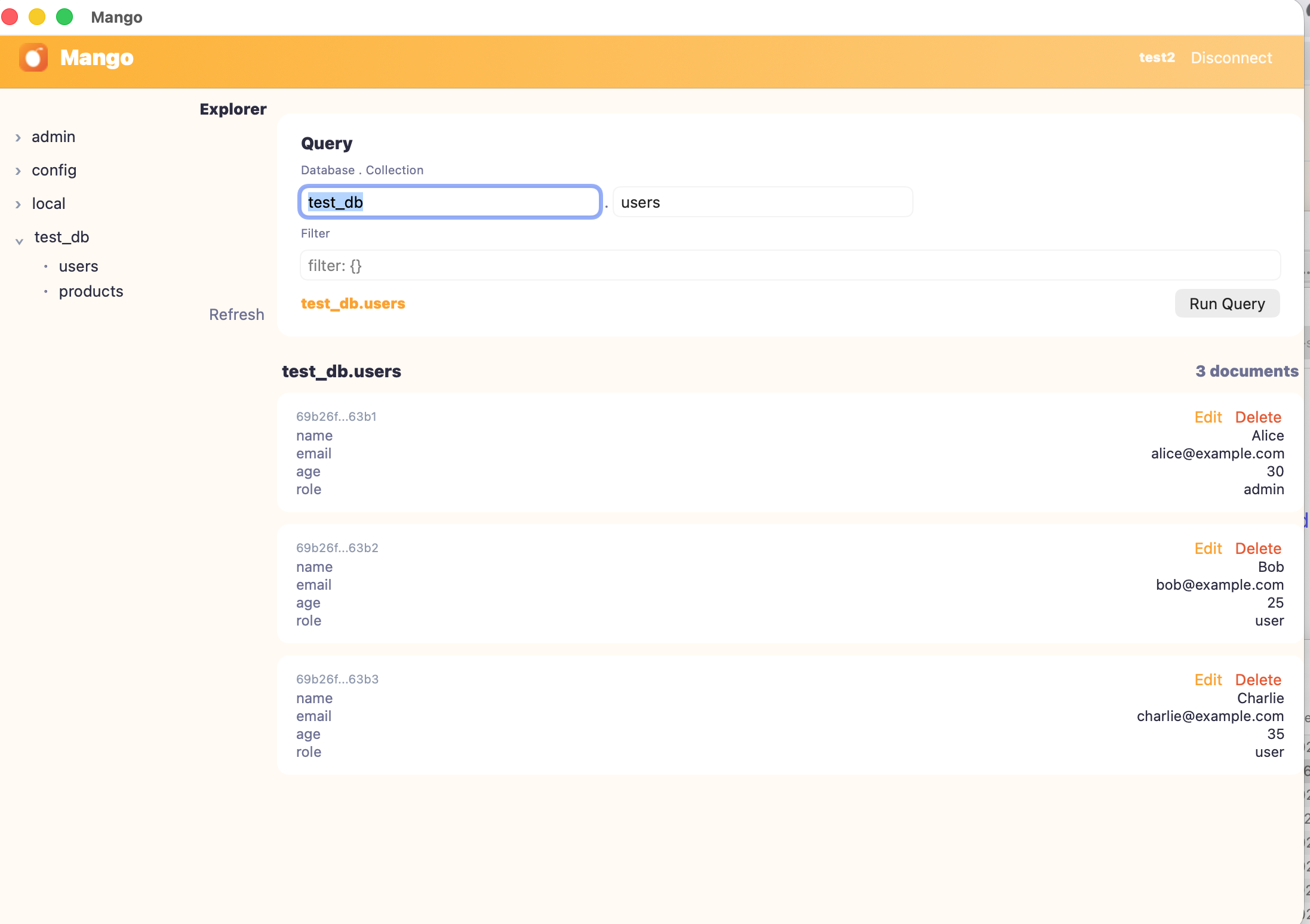Click Refresh in the Explorer panel
This screenshot has height=924, width=1310.
(236, 315)
